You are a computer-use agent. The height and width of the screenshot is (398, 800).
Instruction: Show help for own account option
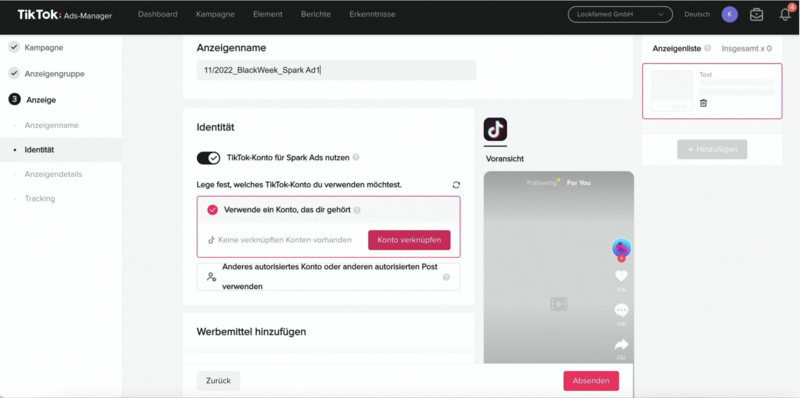[357, 210]
